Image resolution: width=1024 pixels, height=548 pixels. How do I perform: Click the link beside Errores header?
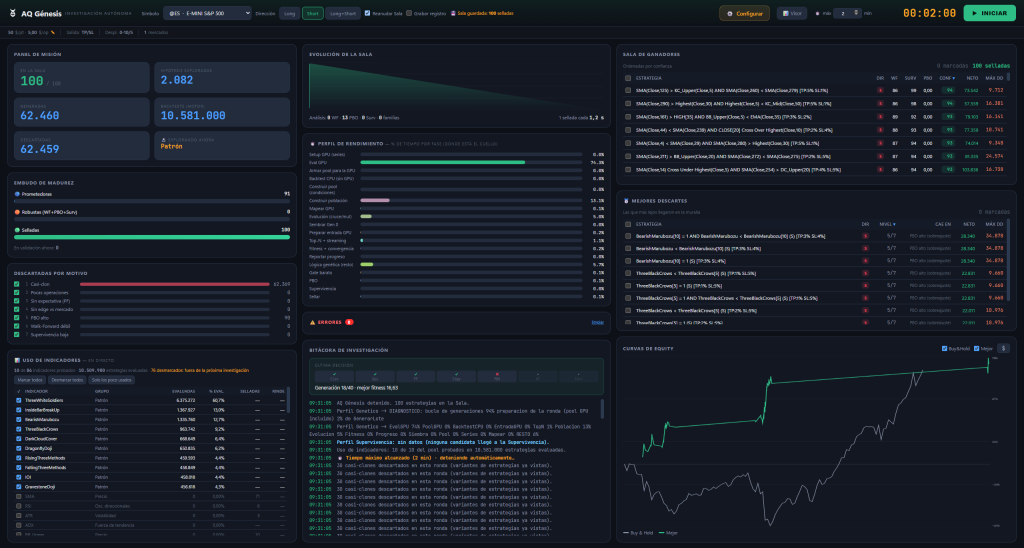coord(597,322)
